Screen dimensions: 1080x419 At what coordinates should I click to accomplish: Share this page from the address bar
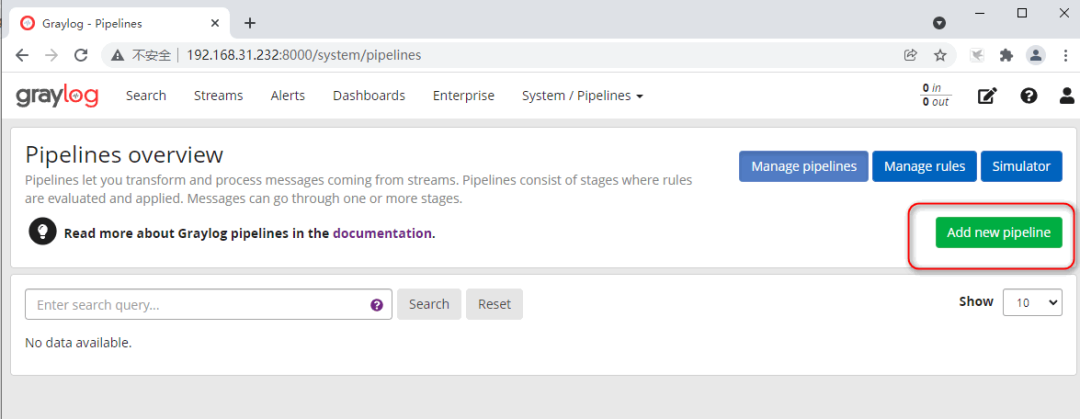coord(910,55)
